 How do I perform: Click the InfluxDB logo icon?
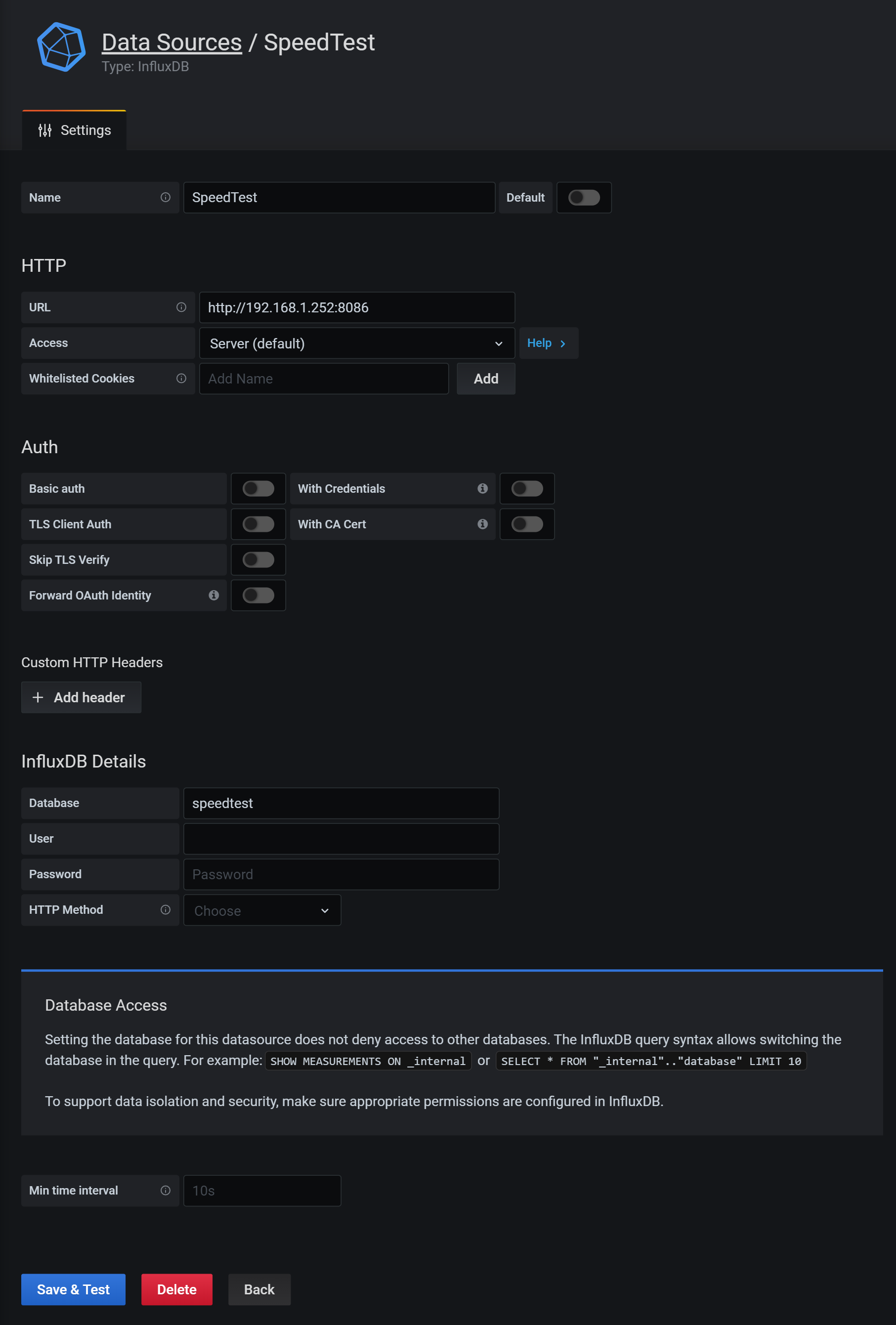pos(61,47)
